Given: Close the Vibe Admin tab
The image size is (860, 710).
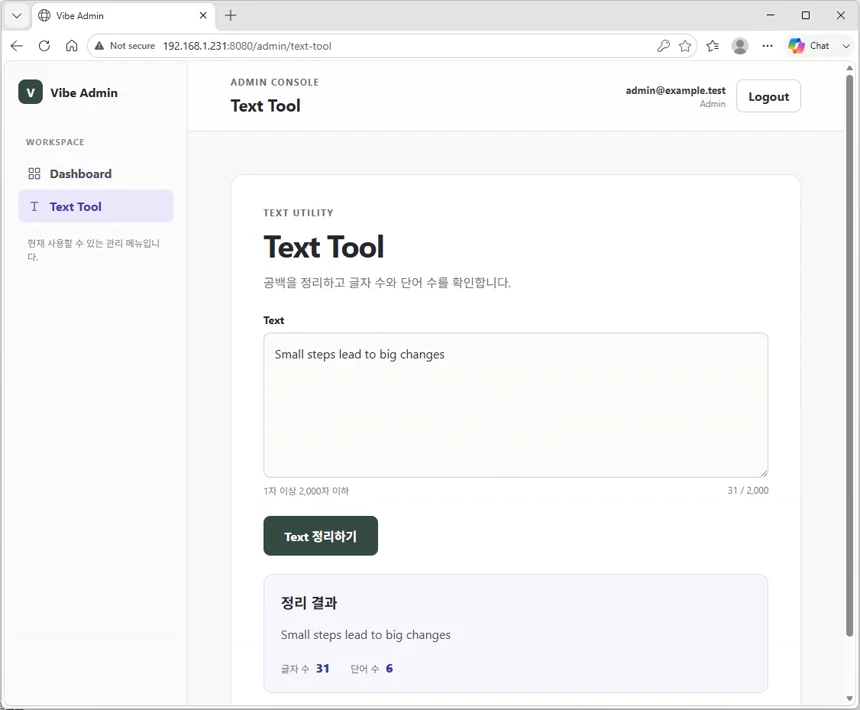Looking at the screenshot, I should (x=203, y=15).
